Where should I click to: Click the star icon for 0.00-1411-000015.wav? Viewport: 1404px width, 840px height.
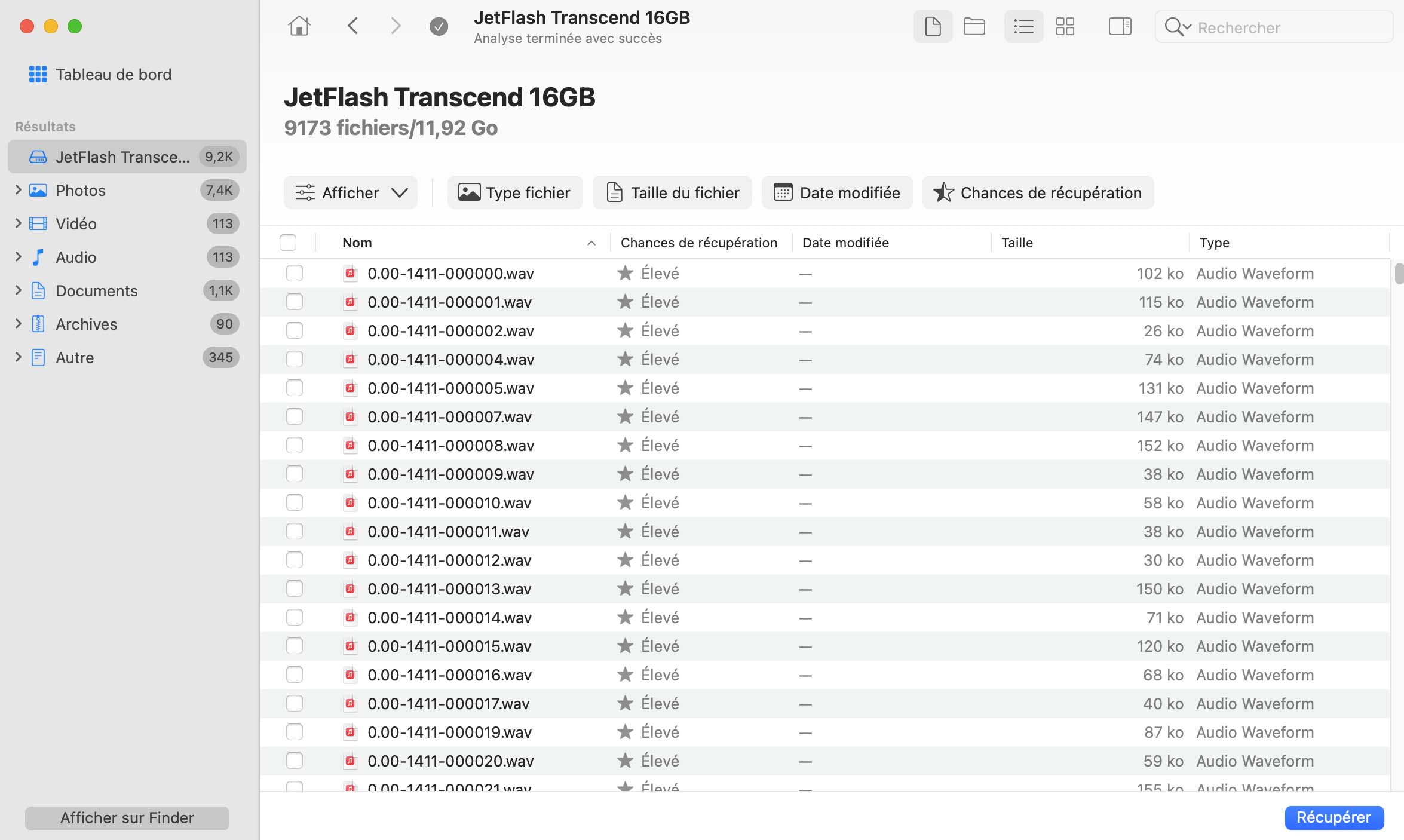pos(625,646)
